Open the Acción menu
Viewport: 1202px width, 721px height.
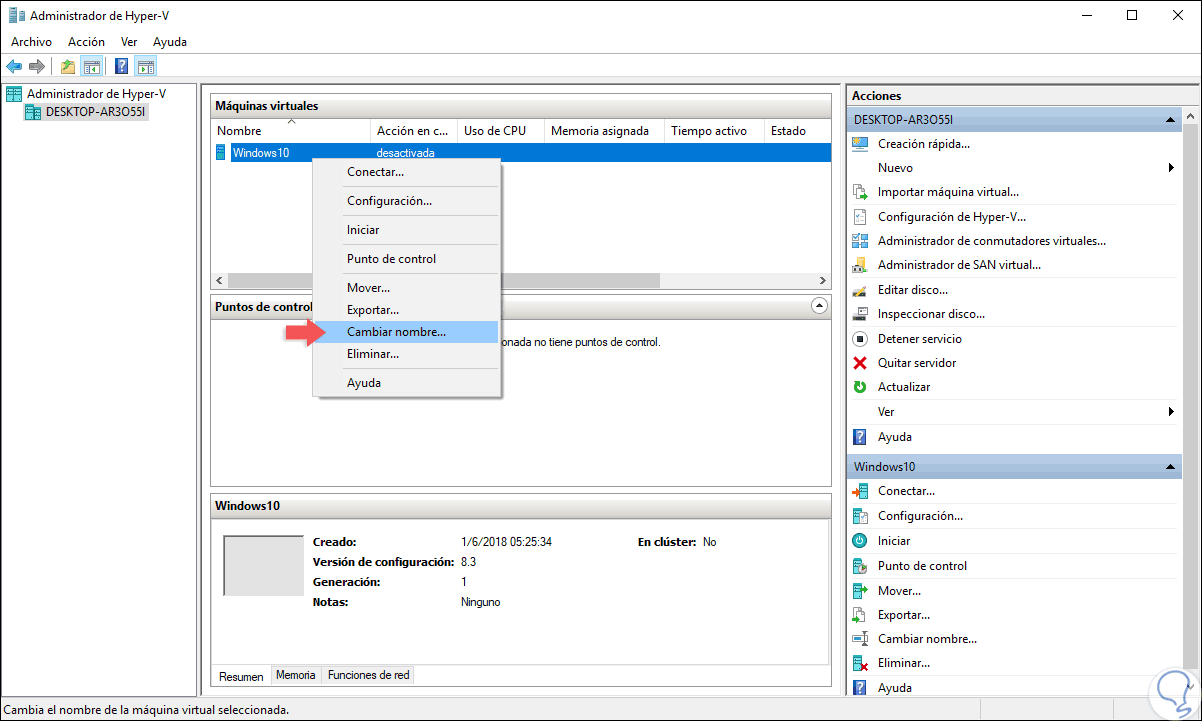click(86, 42)
